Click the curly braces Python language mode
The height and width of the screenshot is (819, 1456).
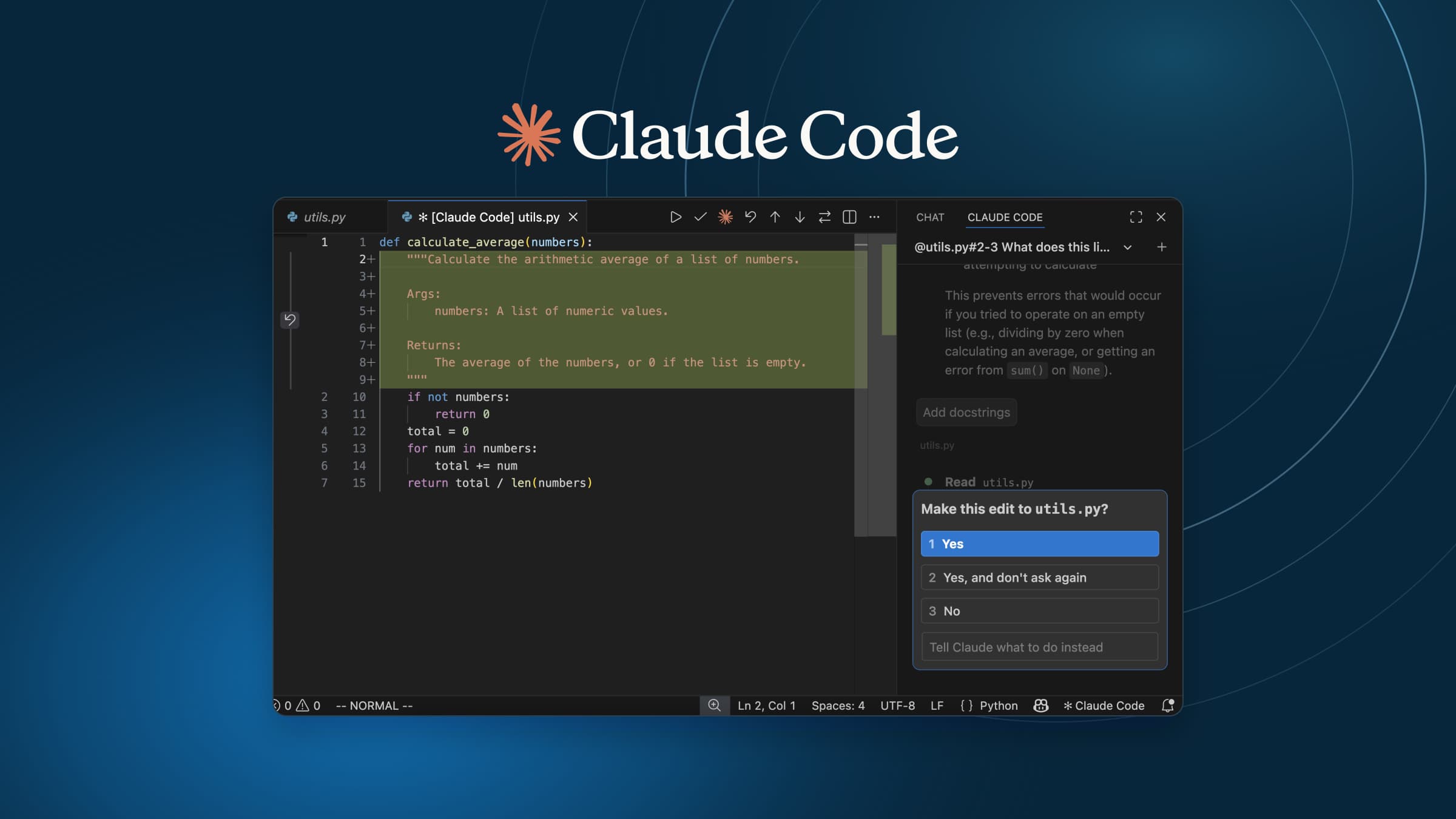coord(989,706)
